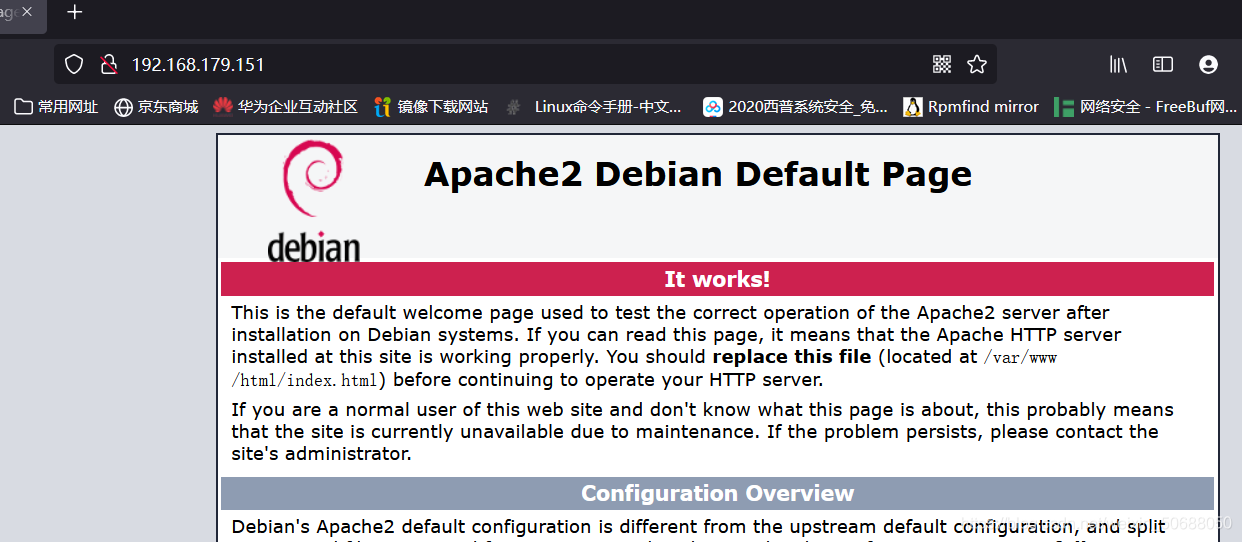The height and width of the screenshot is (542, 1242).
Task: Close the current browser tab
Action: pyautogui.click(x=27, y=13)
